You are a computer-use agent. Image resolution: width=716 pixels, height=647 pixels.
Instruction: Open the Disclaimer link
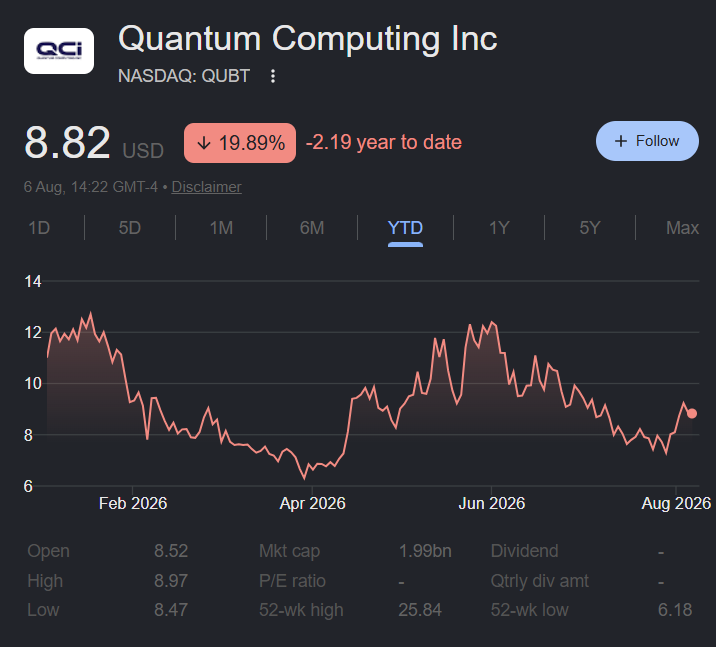coord(206,187)
